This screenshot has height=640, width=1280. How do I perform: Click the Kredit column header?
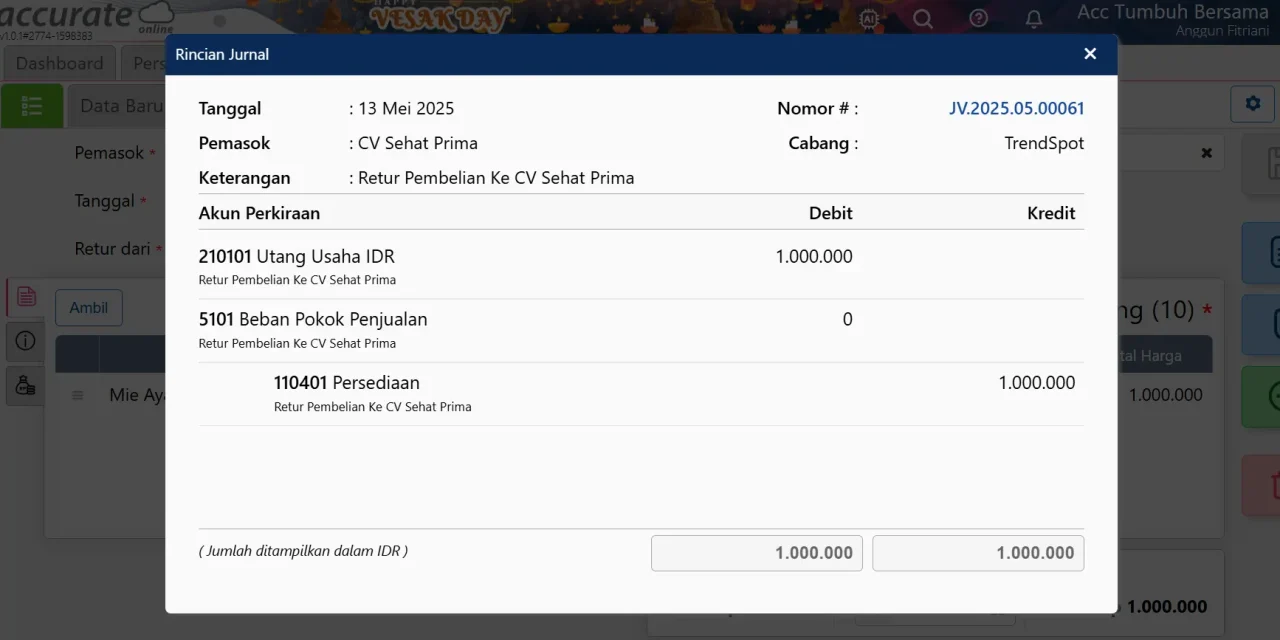[1051, 213]
